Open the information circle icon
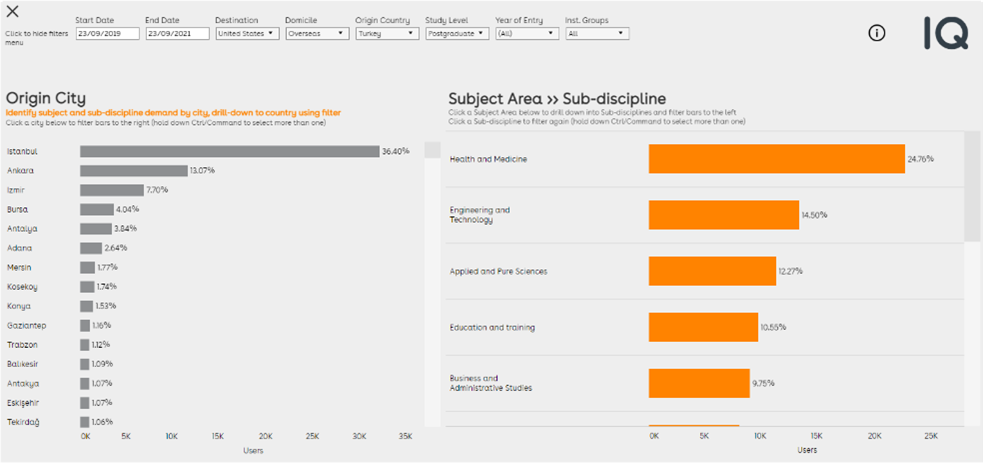This screenshot has width=983, height=463. 877,33
